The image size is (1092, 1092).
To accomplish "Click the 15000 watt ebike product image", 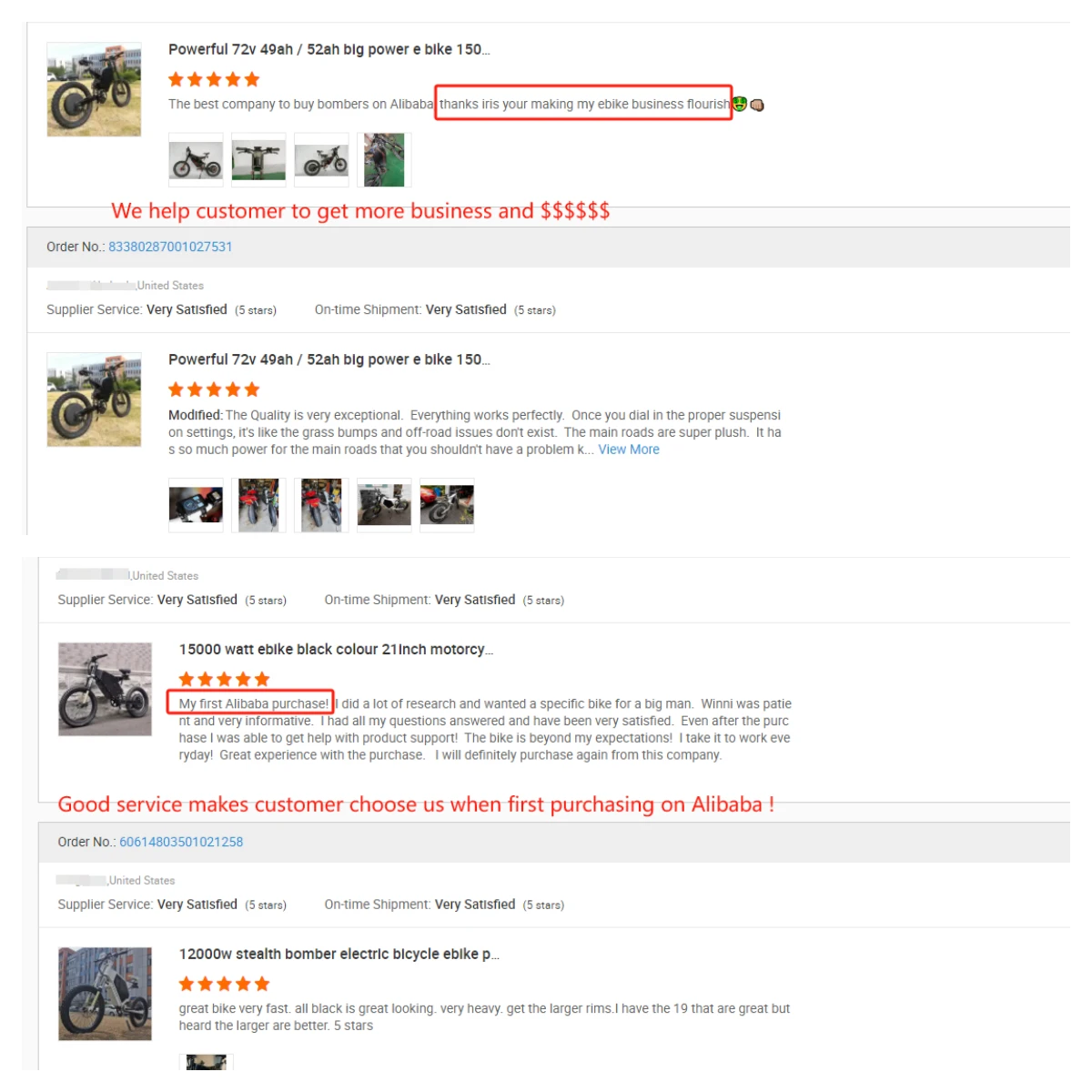I will 105,689.
